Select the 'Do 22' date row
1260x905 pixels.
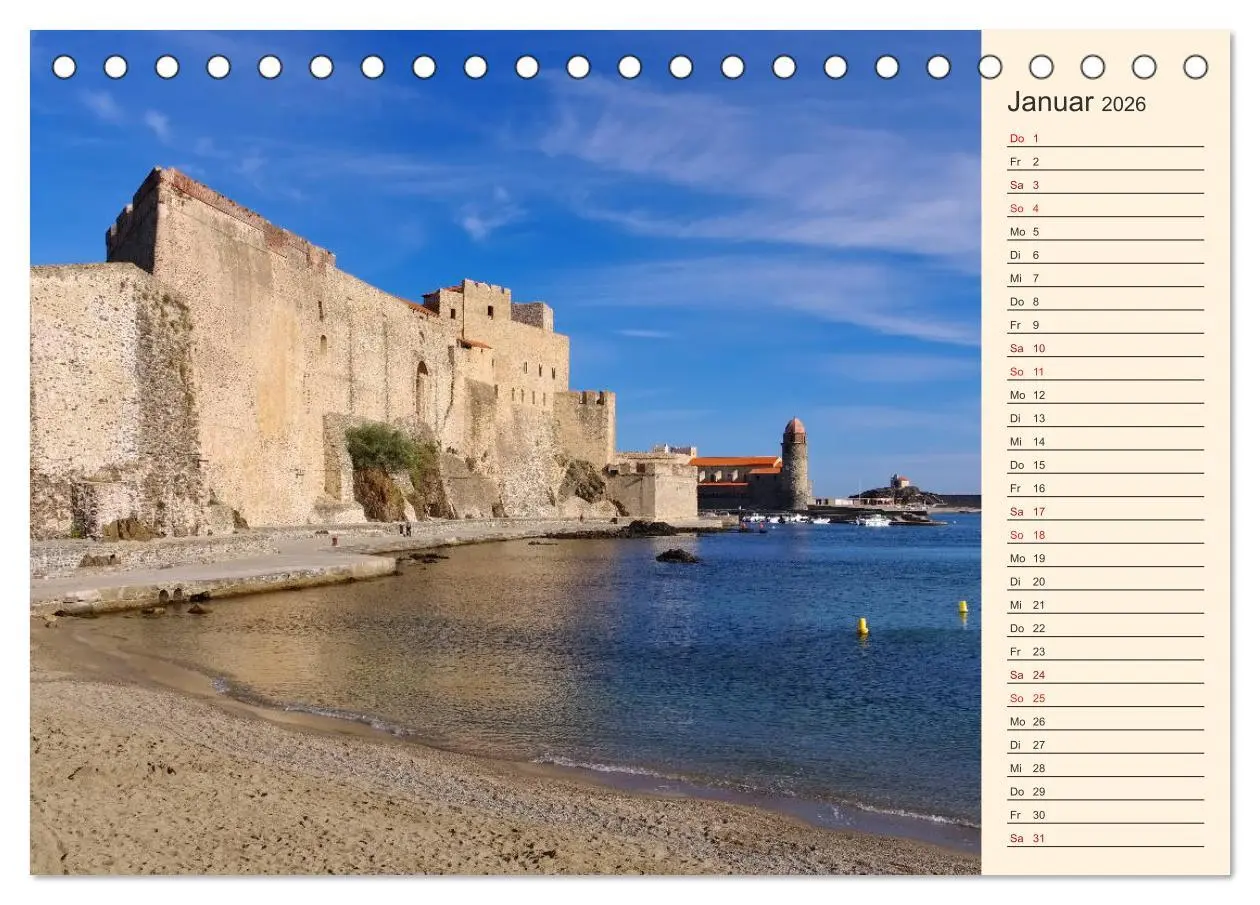1105,628
